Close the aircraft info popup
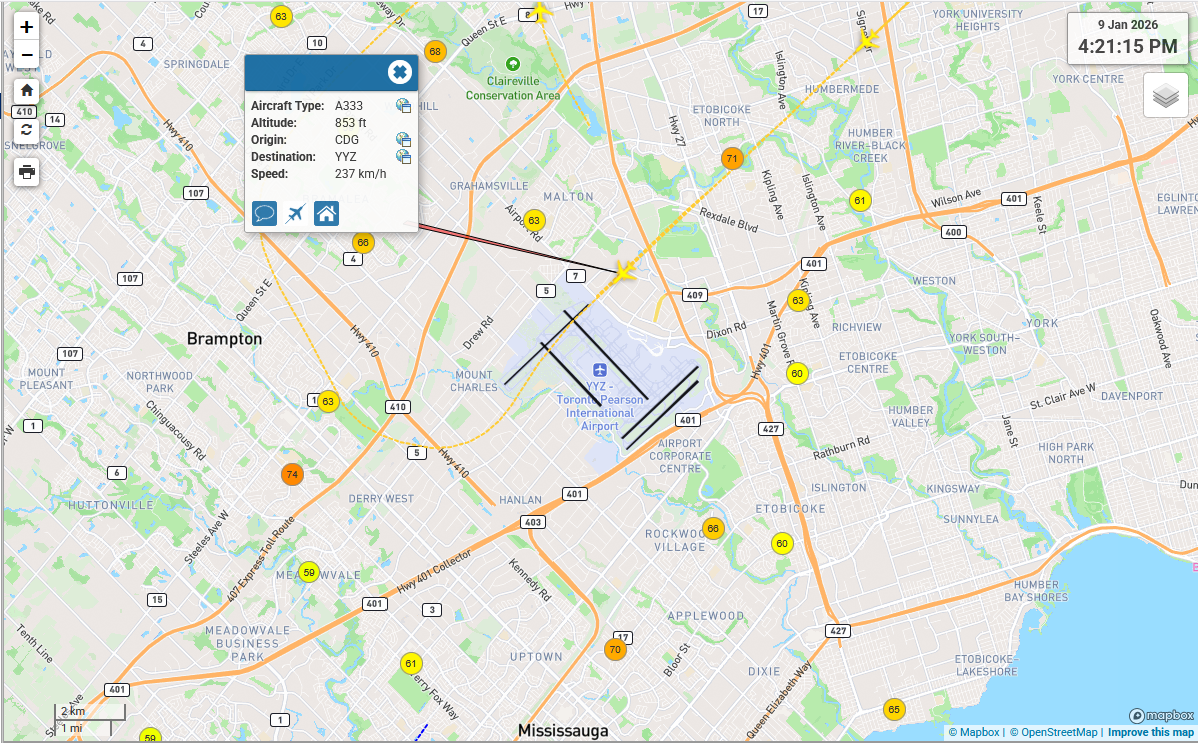The width and height of the screenshot is (1198, 743). 399,72
